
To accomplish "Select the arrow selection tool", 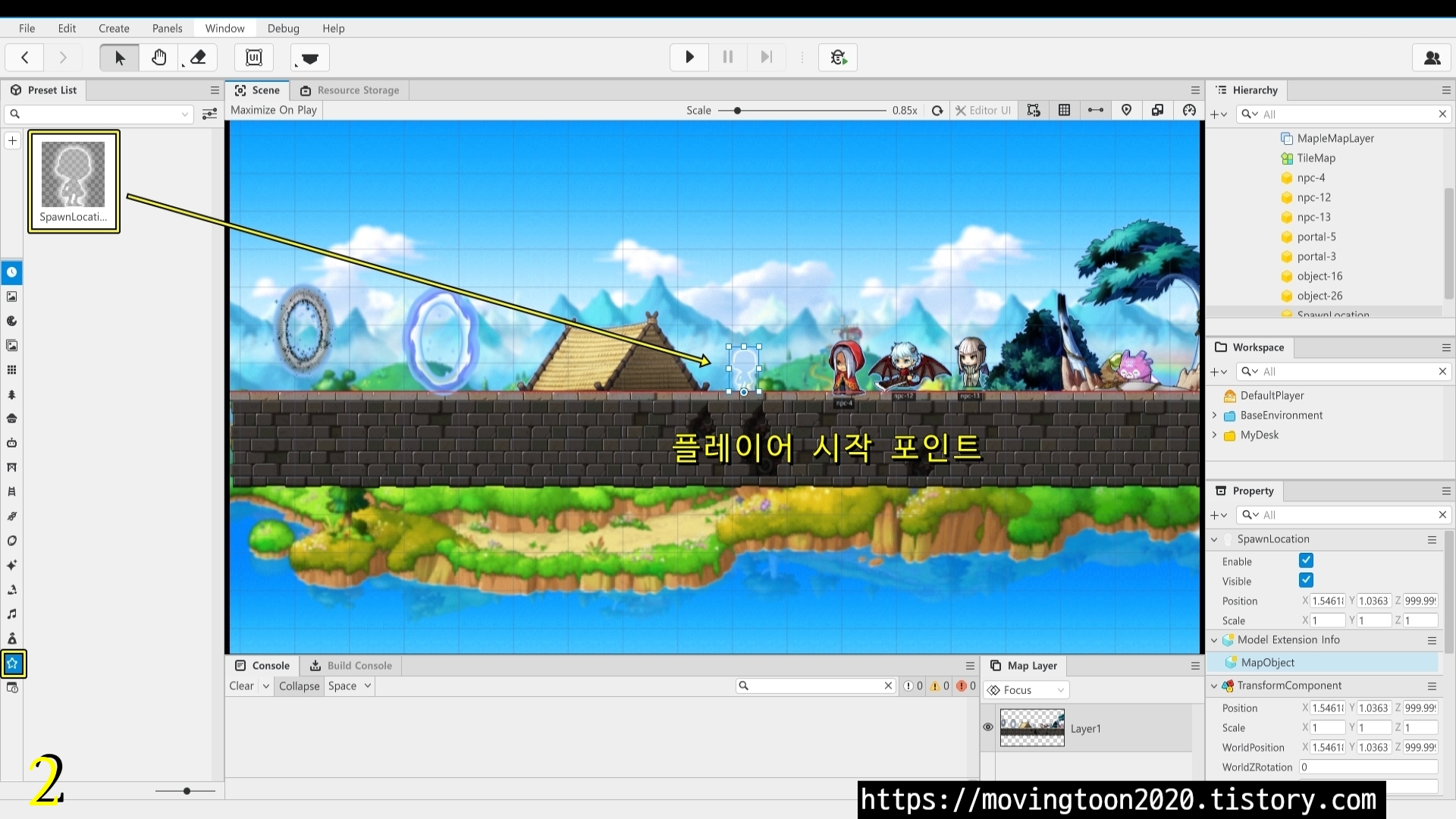I will 120,58.
